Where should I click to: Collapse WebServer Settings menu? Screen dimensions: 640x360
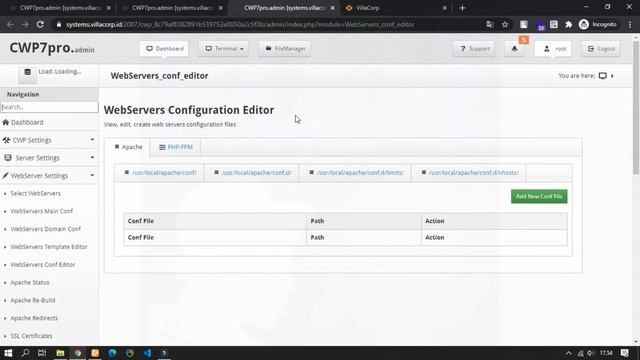(49, 176)
